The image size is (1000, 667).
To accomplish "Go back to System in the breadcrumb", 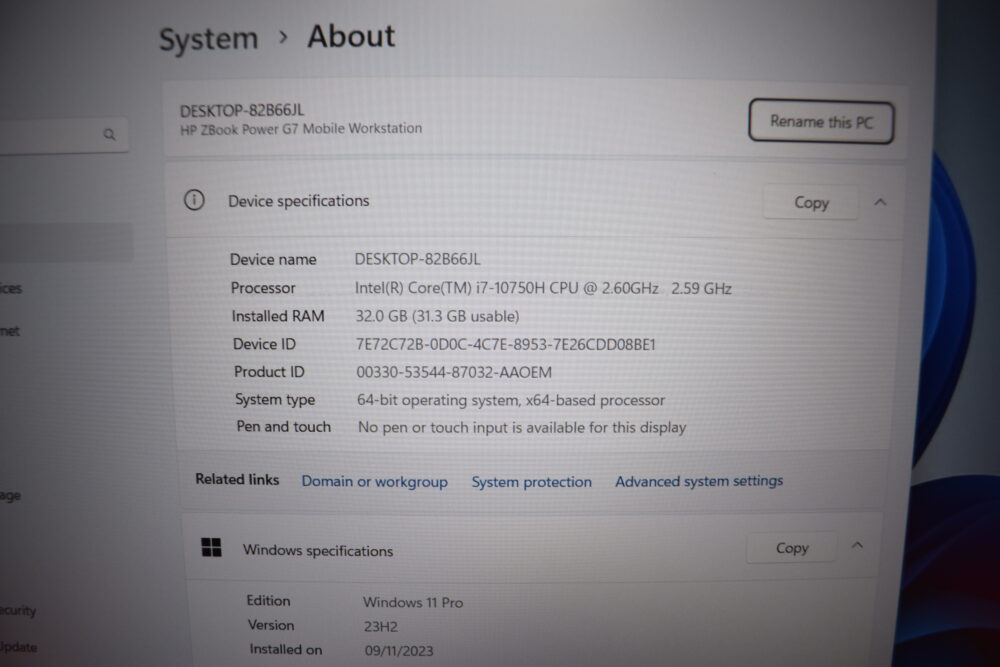I will tap(209, 39).
